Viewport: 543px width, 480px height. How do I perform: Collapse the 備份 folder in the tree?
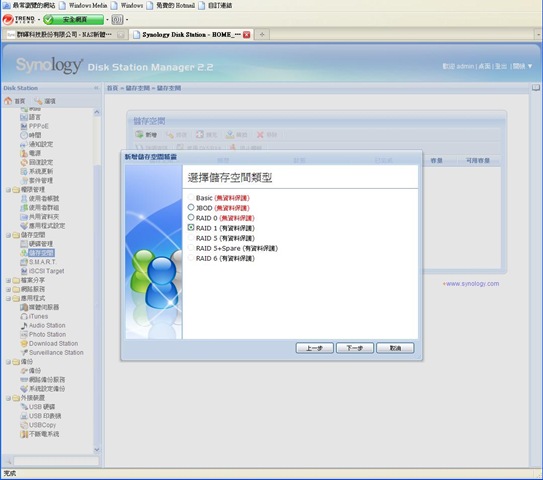point(8,362)
